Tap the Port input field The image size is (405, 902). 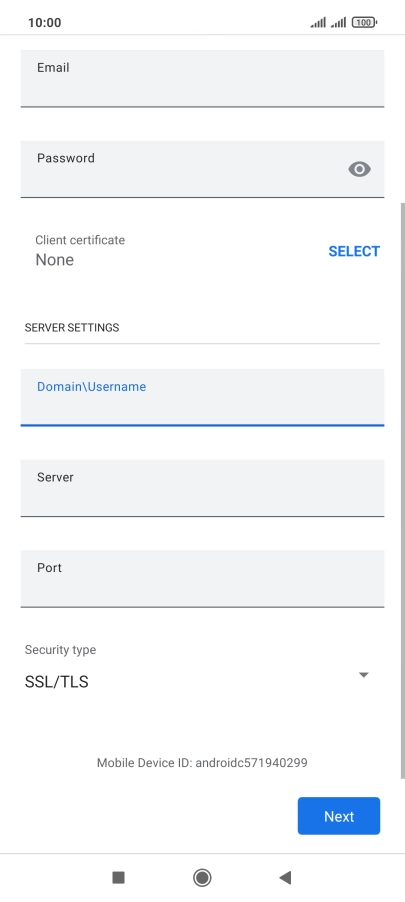click(202, 579)
